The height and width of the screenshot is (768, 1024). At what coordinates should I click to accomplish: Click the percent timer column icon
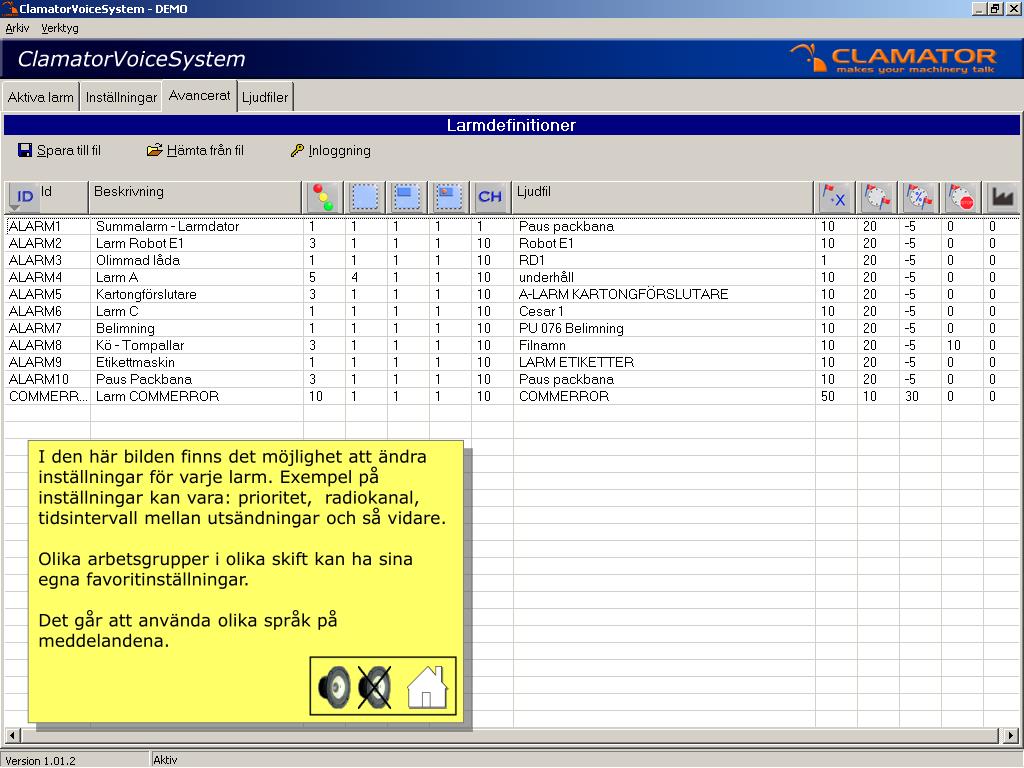click(x=919, y=197)
